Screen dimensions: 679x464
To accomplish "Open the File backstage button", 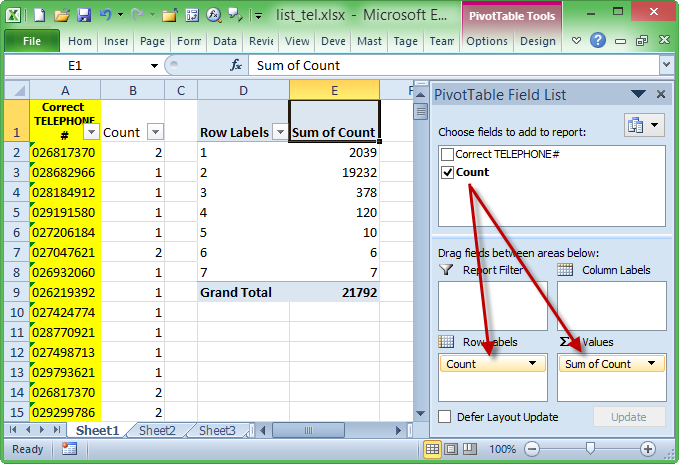I will click(31, 41).
